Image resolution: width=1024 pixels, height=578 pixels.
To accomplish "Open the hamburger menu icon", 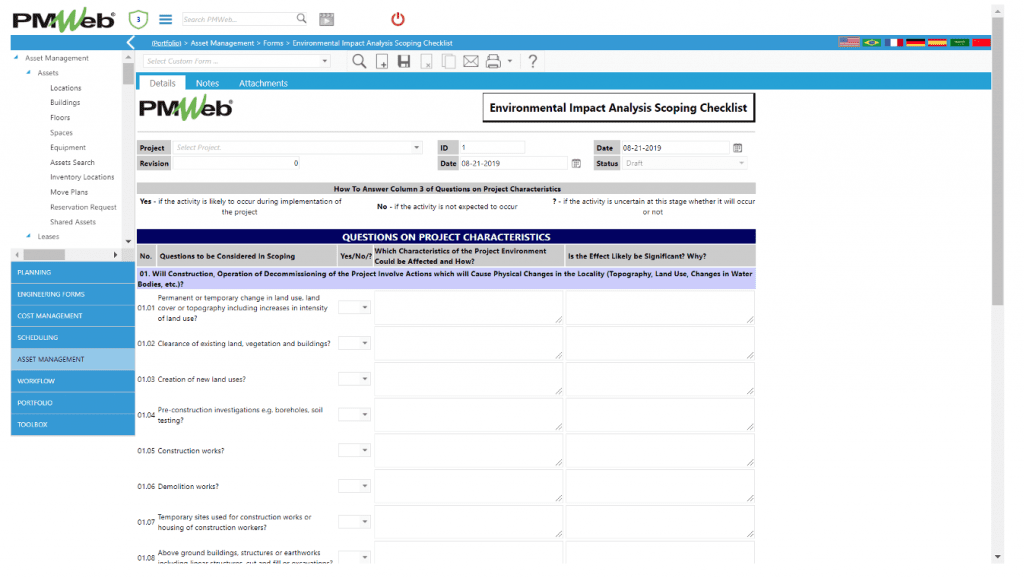I will tap(166, 20).
